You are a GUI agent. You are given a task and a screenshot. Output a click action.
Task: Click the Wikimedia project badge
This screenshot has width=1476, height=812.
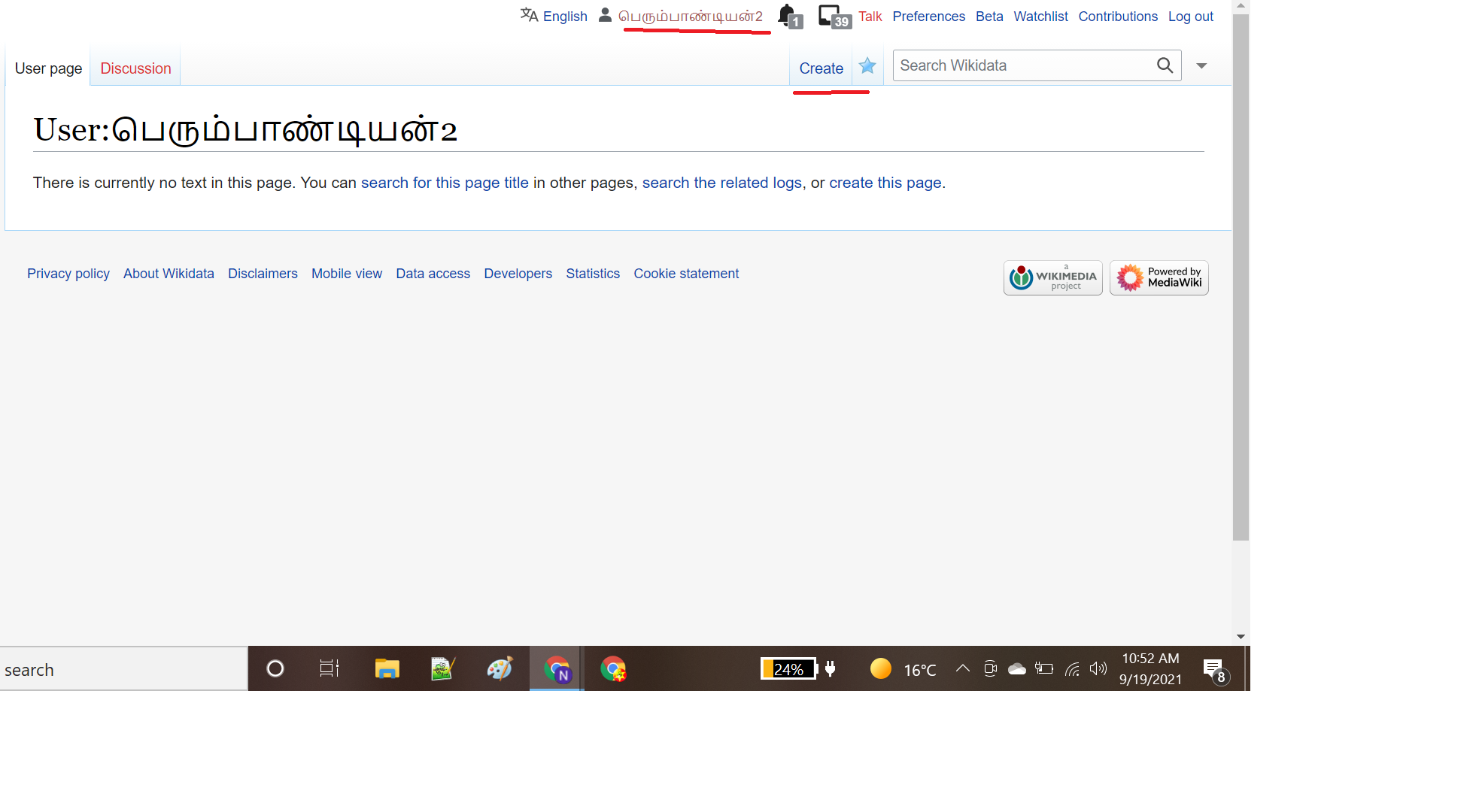click(1052, 277)
